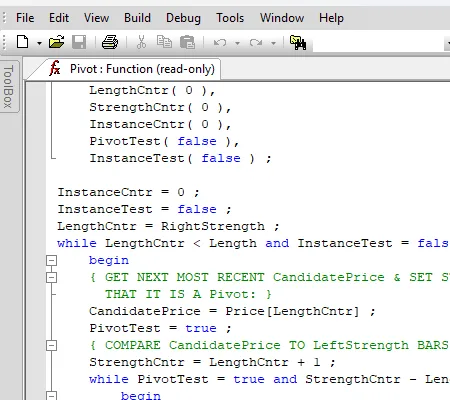Open the New document dropdown arrow
Image resolution: width=450 pixels, height=400 pixels.
tap(39, 43)
